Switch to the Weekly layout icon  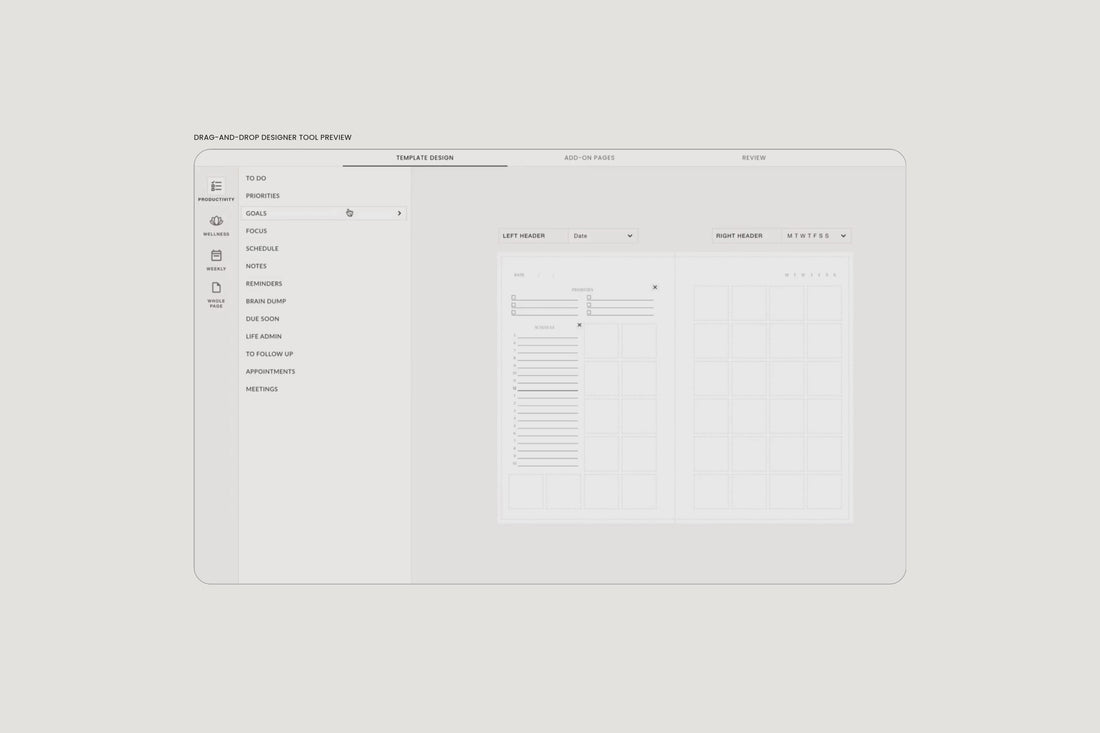(x=215, y=257)
